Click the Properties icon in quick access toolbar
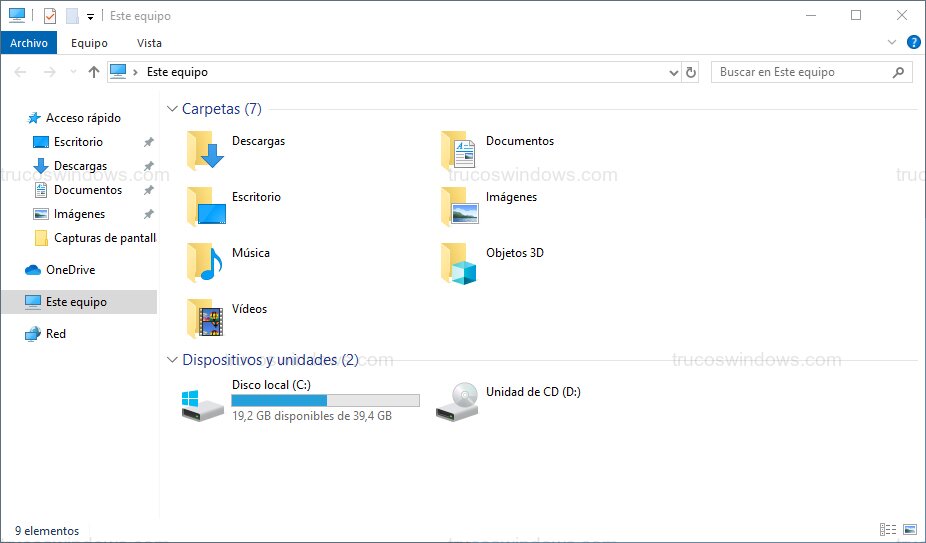 pos(50,16)
